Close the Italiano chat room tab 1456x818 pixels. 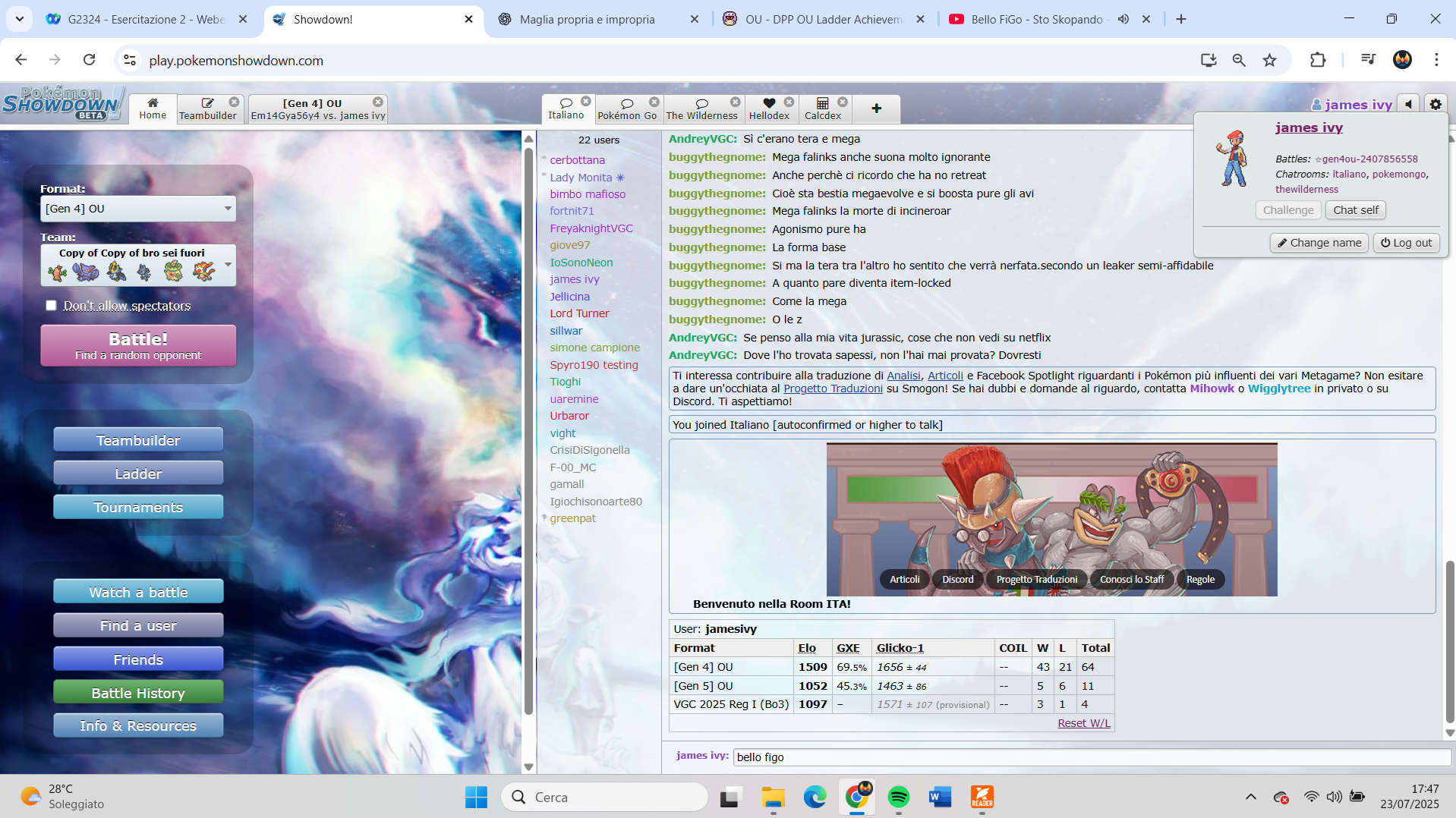[586, 102]
